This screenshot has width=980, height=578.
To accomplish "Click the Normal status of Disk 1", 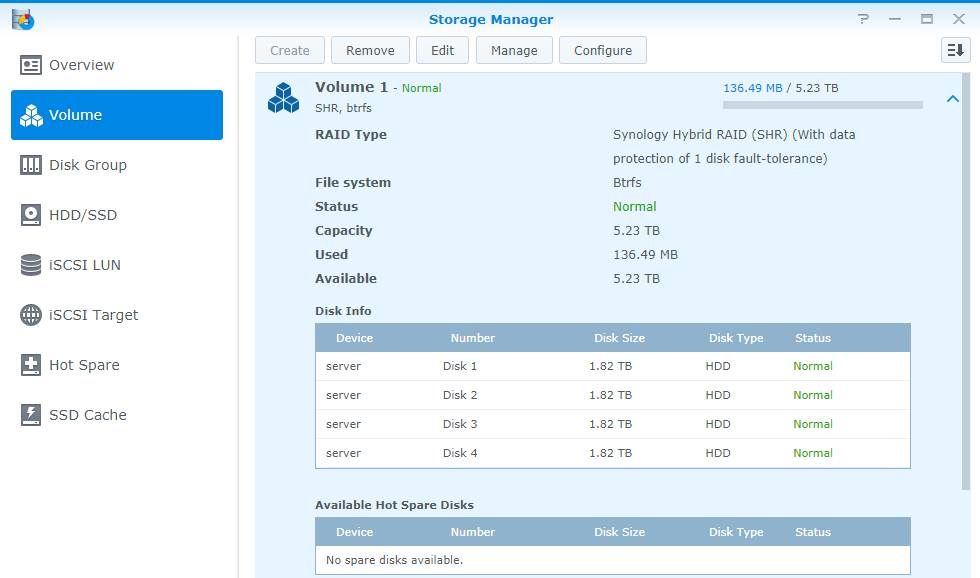I will [x=812, y=366].
